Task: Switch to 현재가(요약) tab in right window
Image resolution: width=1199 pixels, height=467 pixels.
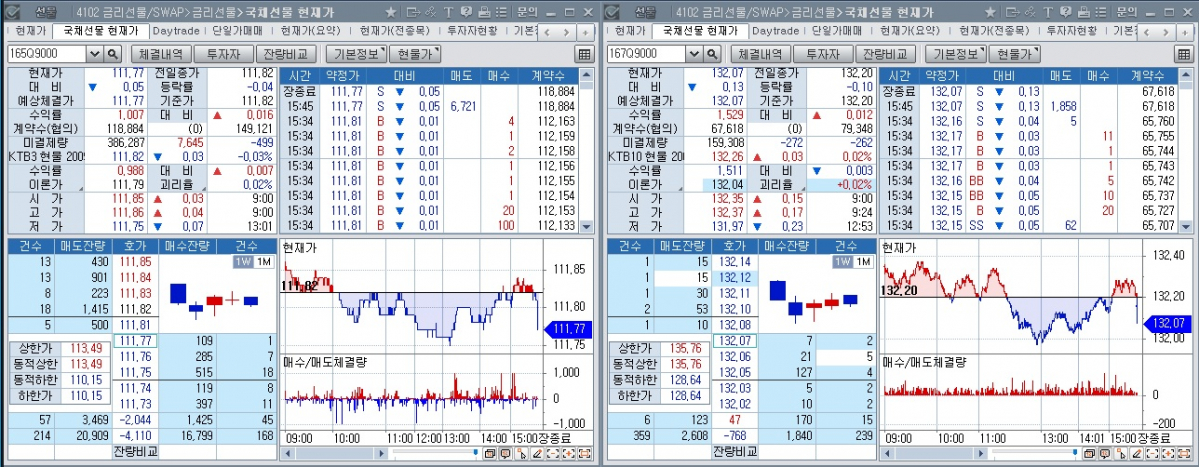Action: coord(908,31)
